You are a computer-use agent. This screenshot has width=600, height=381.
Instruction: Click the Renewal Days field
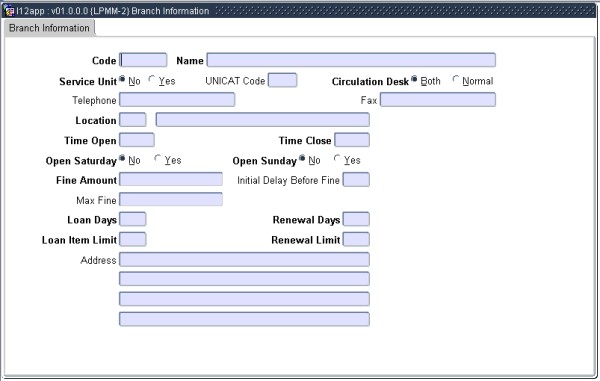click(356, 219)
